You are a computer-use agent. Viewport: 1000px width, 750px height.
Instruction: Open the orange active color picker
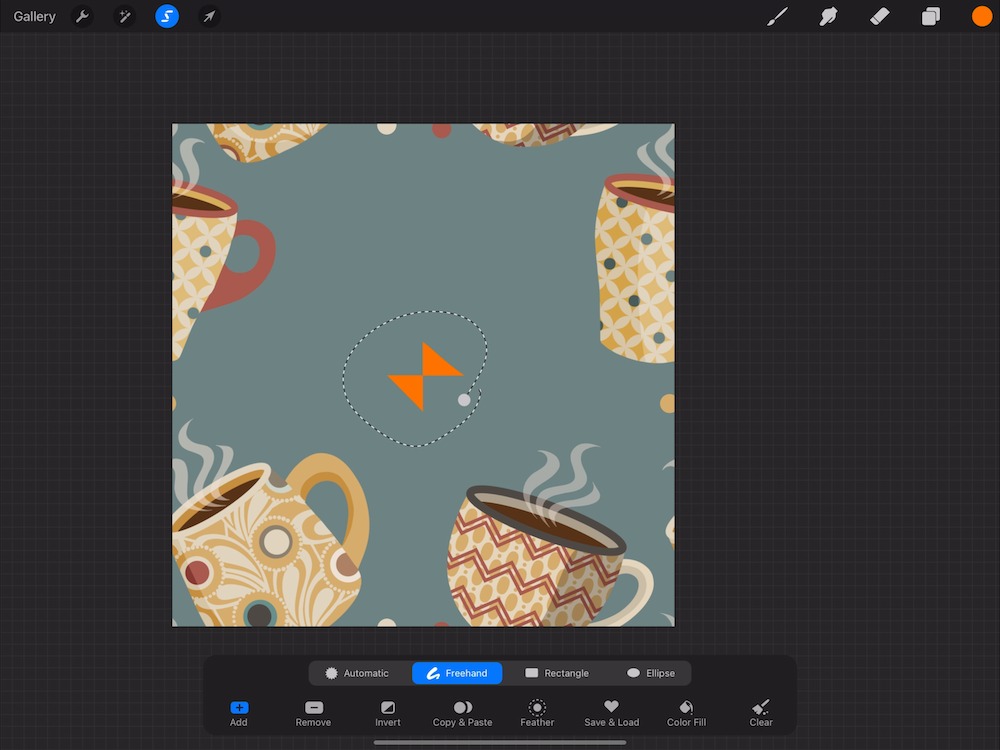(x=981, y=17)
